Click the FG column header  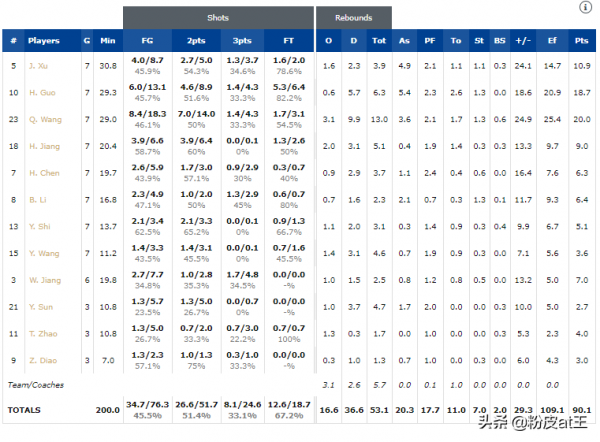coord(147,41)
